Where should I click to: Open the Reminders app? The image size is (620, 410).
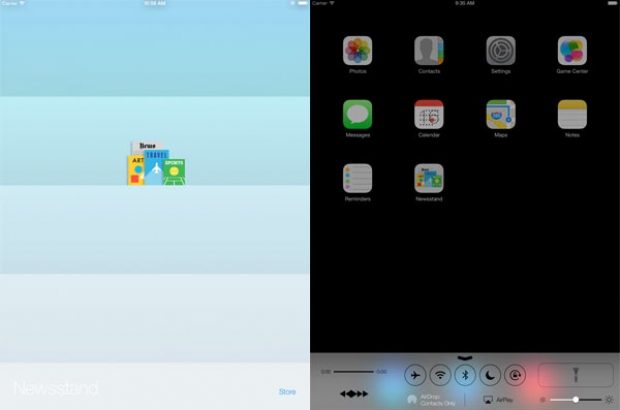click(357, 178)
